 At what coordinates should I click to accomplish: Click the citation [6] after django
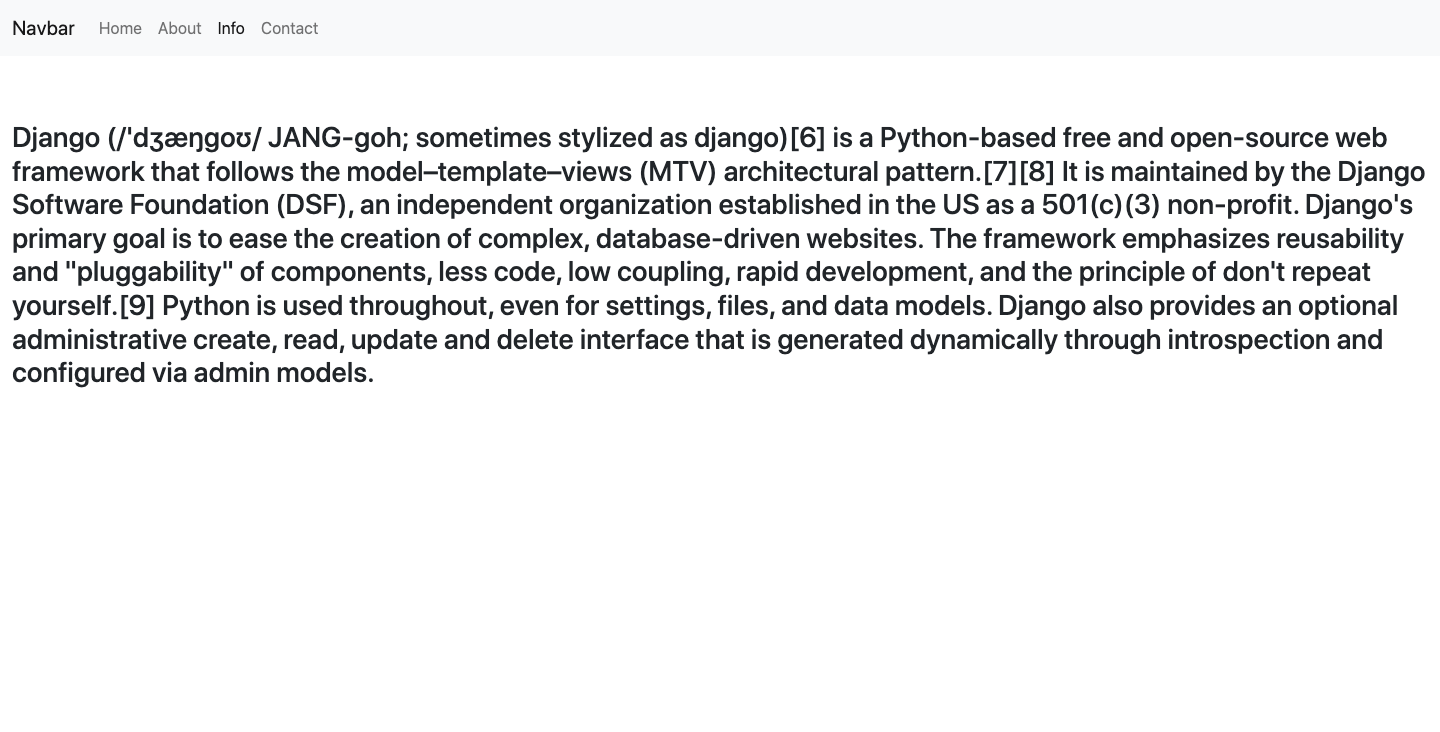(806, 138)
